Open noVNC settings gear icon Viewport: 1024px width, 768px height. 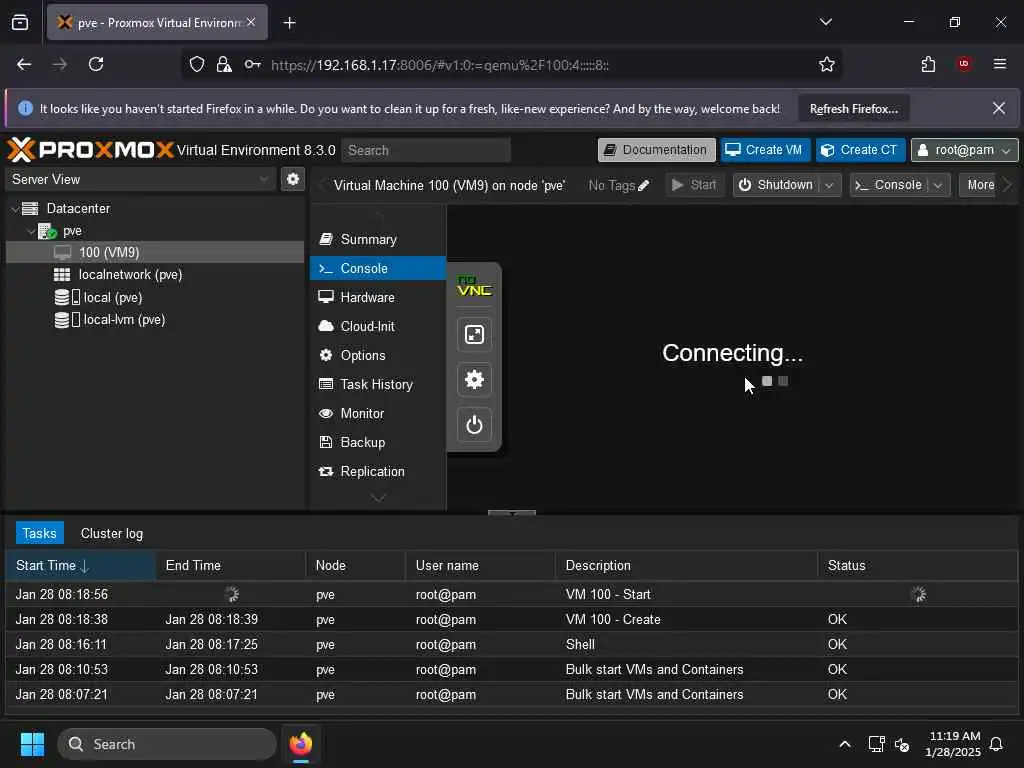(474, 380)
